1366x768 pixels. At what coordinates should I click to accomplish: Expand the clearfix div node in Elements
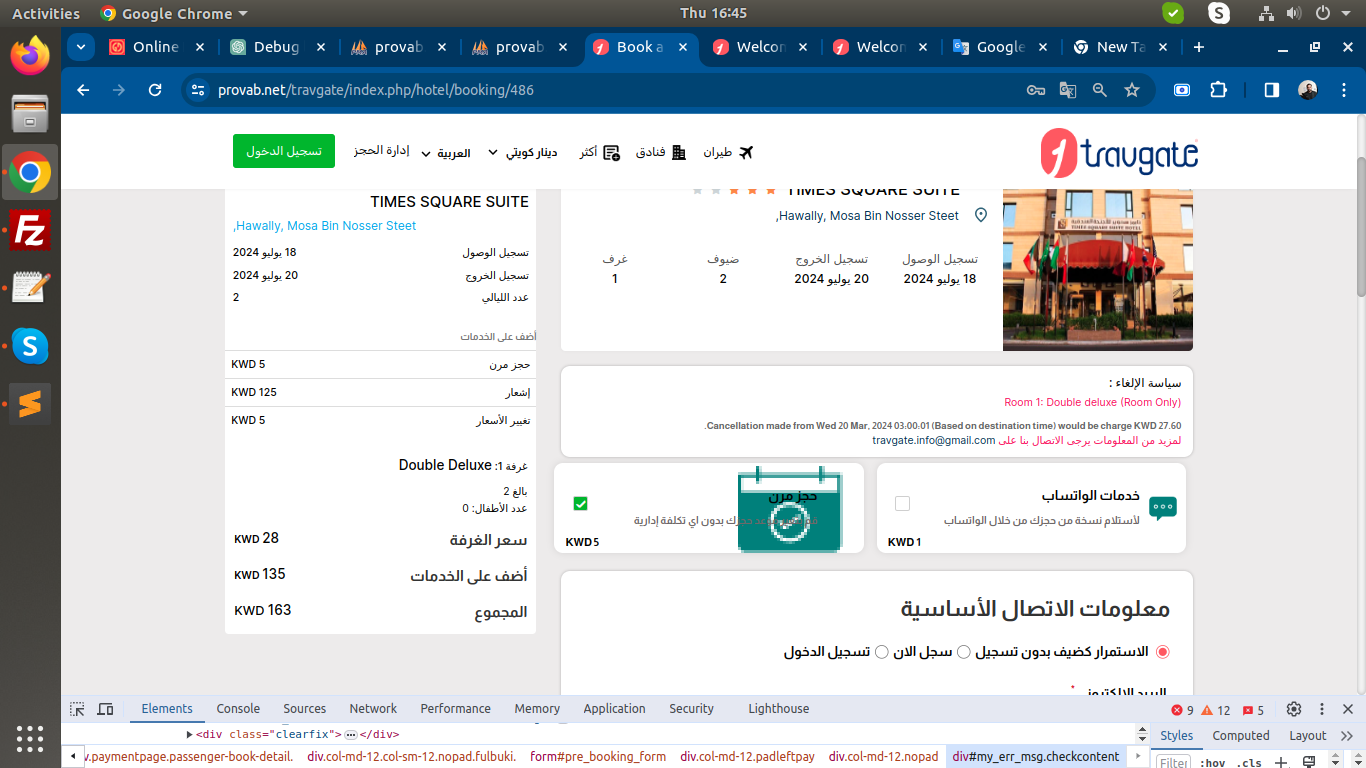click(190, 734)
